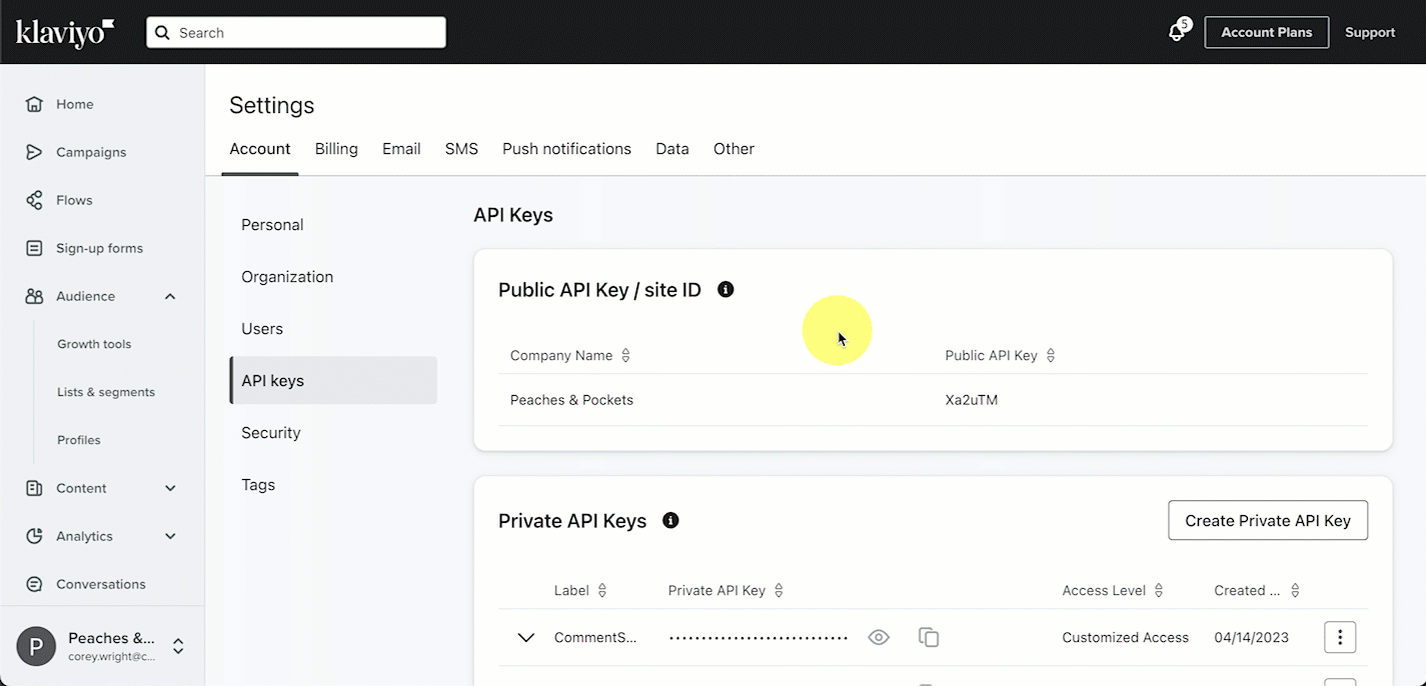Viewport: 1426px width, 686px height.
Task: Click the Conversations chat icon
Action: pyautogui.click(x=34, y=584)
